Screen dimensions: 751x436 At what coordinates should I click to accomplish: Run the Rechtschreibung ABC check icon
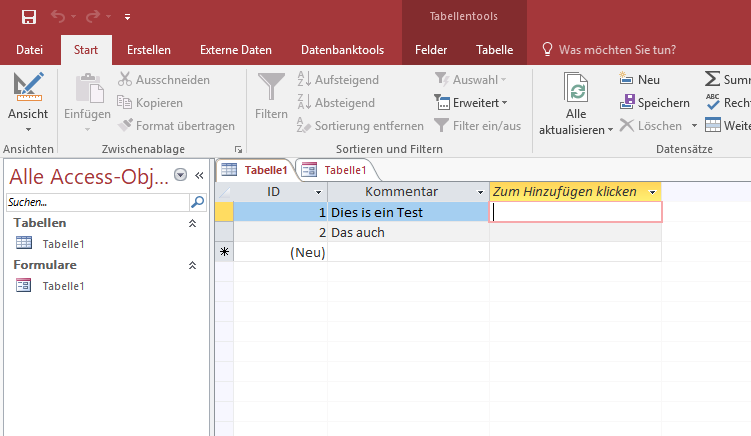tap(712, 102)
